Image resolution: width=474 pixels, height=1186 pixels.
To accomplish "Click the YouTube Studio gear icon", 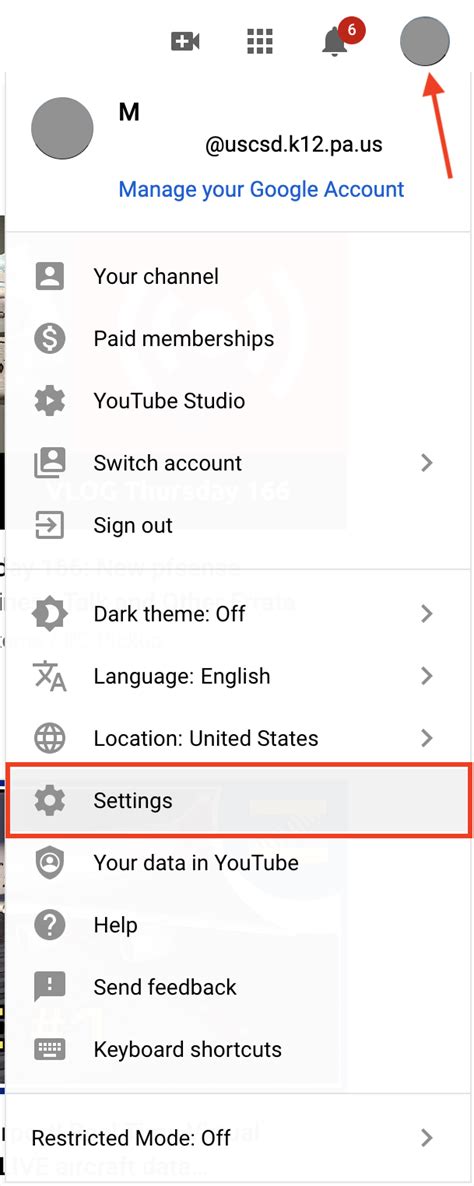I will [50, 400].
